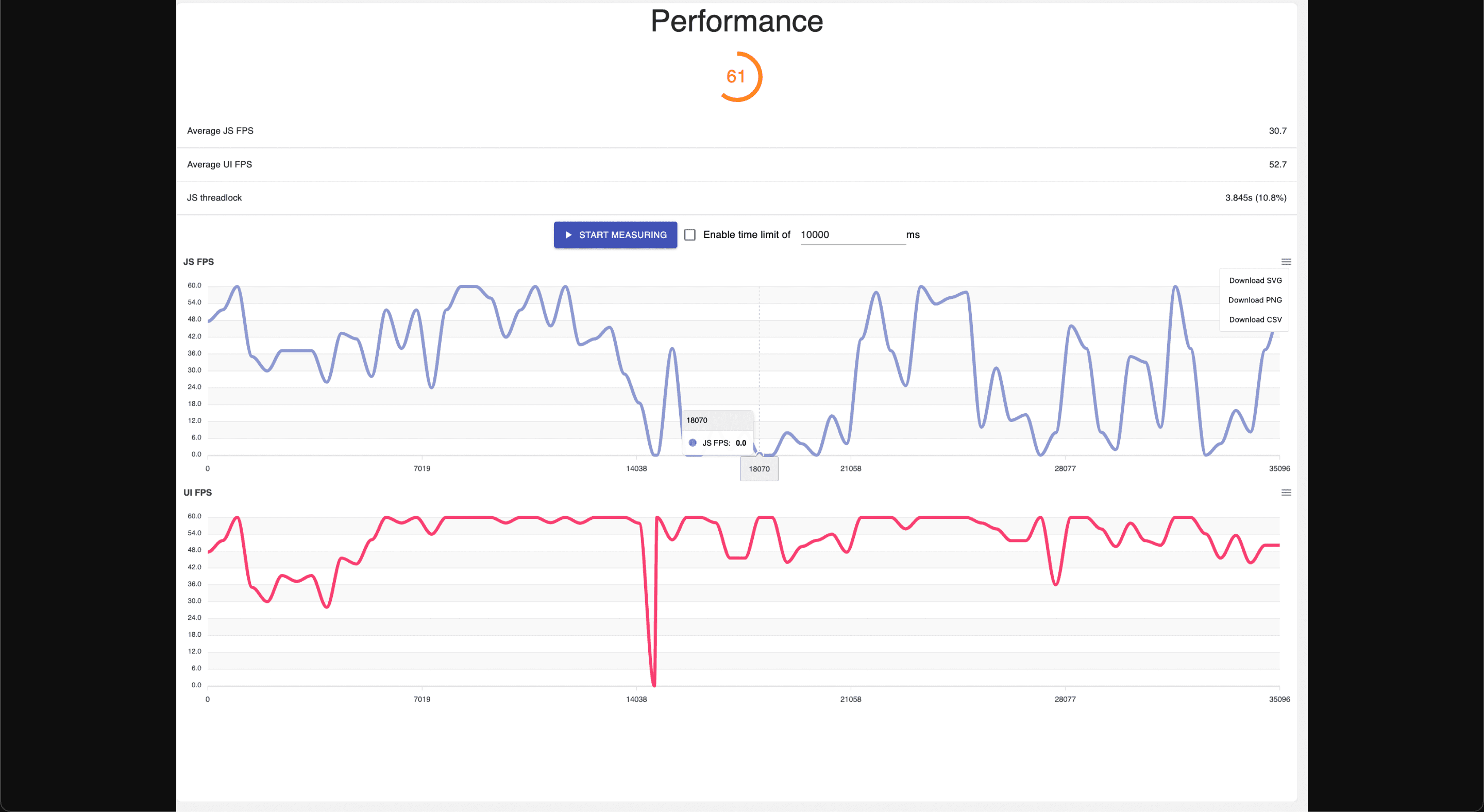Choose Download CSV from chart menu
The image size is (1484, 812).
pyautogui.click(x=1255, y=319)
